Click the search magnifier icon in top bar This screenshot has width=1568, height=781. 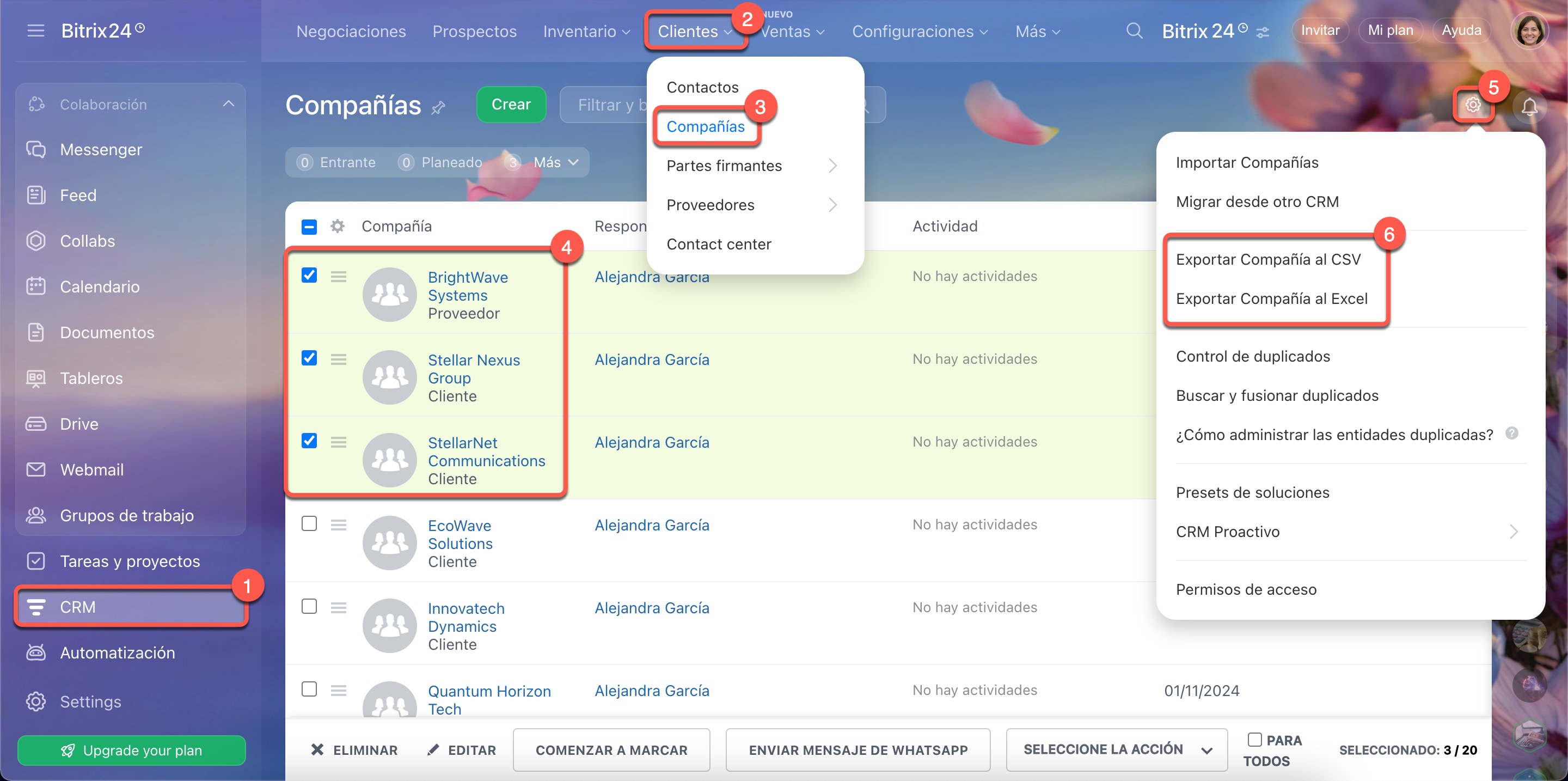(1134, 30)
